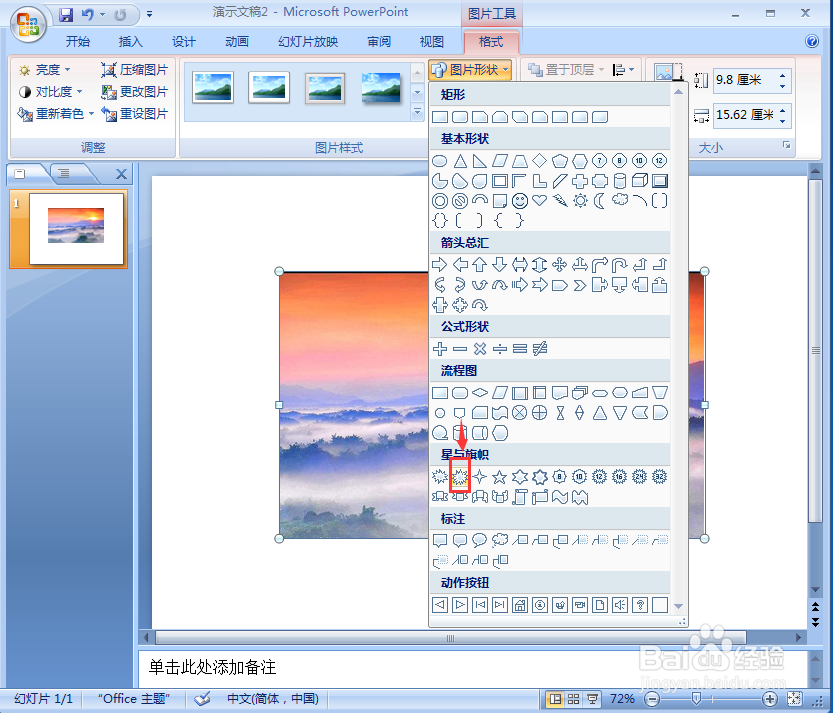Viewport: 833px width, 713px height.
Task: Click 更改图片 change picture button
Action: pos(134,92)
